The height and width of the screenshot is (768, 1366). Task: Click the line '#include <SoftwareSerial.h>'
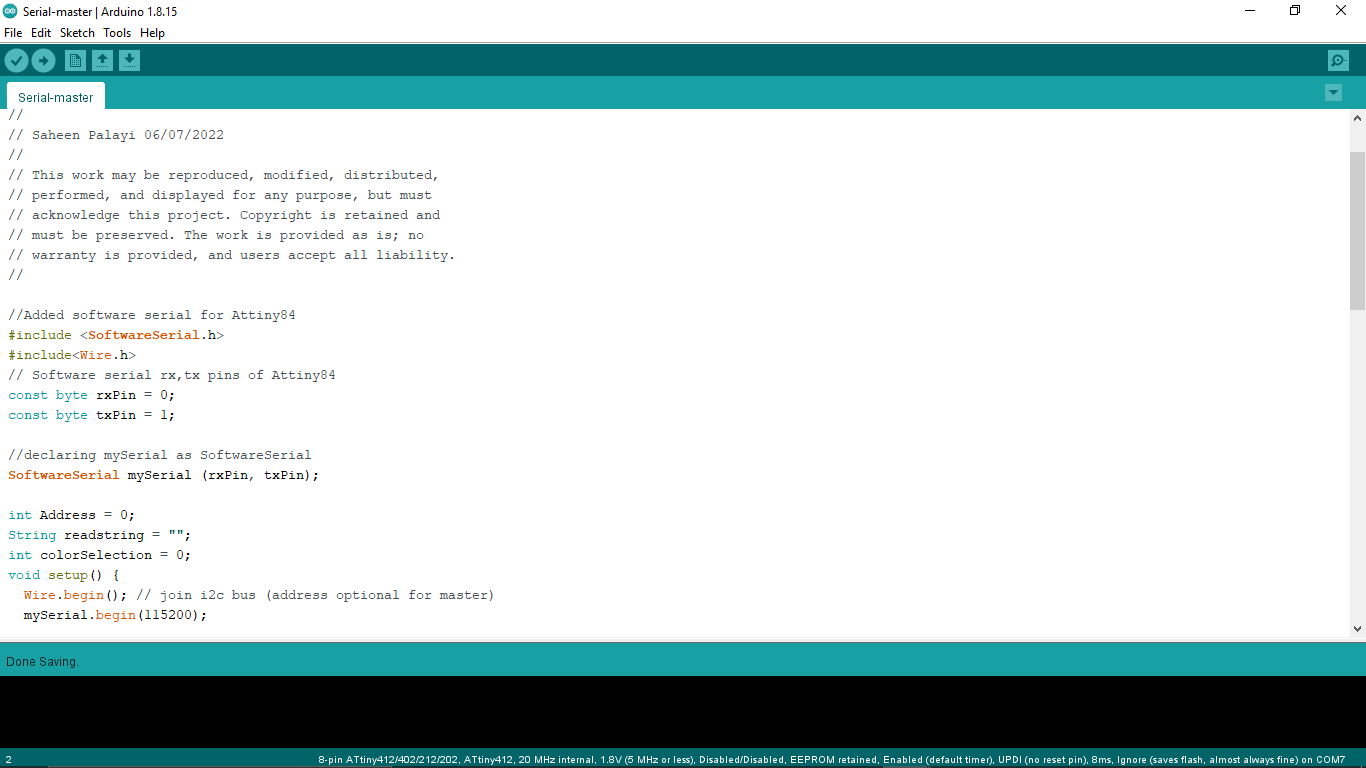point(116,335)
